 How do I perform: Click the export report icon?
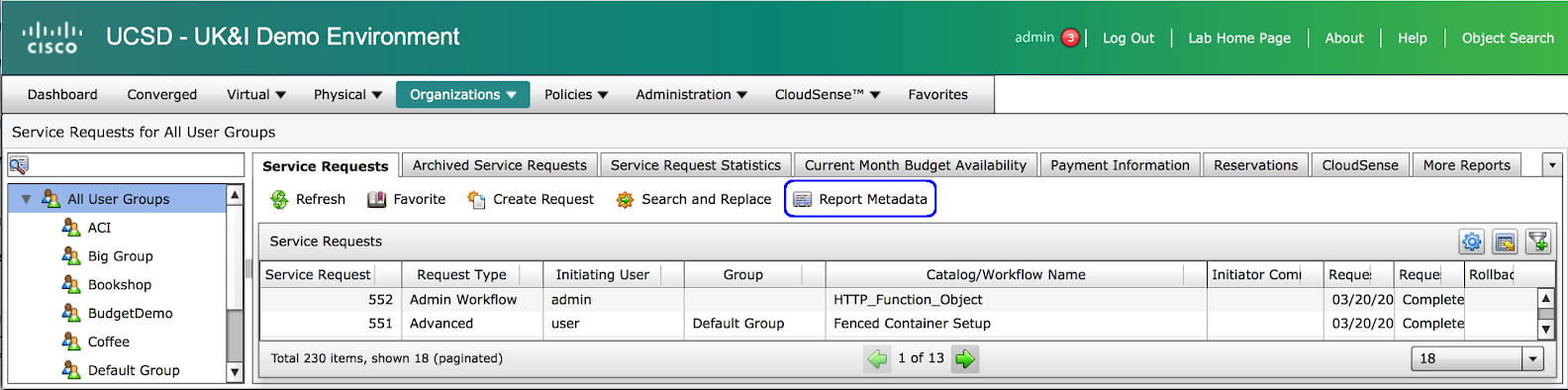pos(1505,242)
